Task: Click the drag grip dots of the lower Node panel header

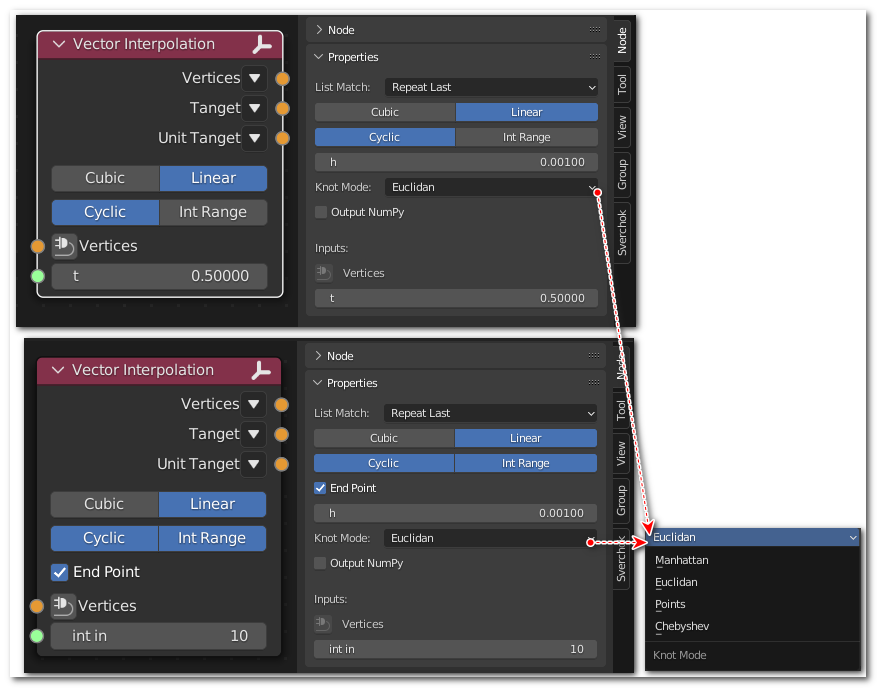Action: (x=594, y=356)
